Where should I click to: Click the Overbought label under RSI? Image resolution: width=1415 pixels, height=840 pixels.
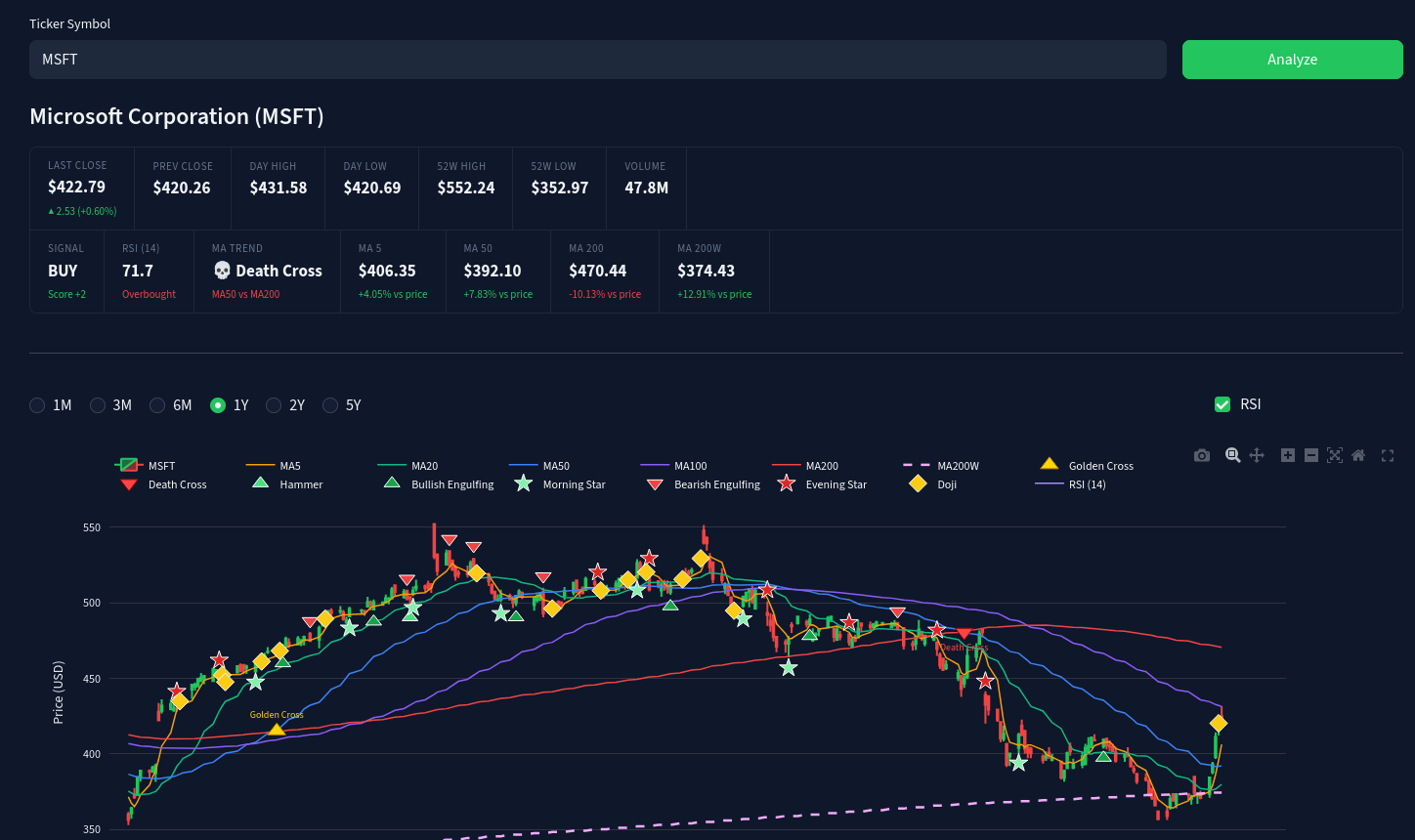point(149,294)
